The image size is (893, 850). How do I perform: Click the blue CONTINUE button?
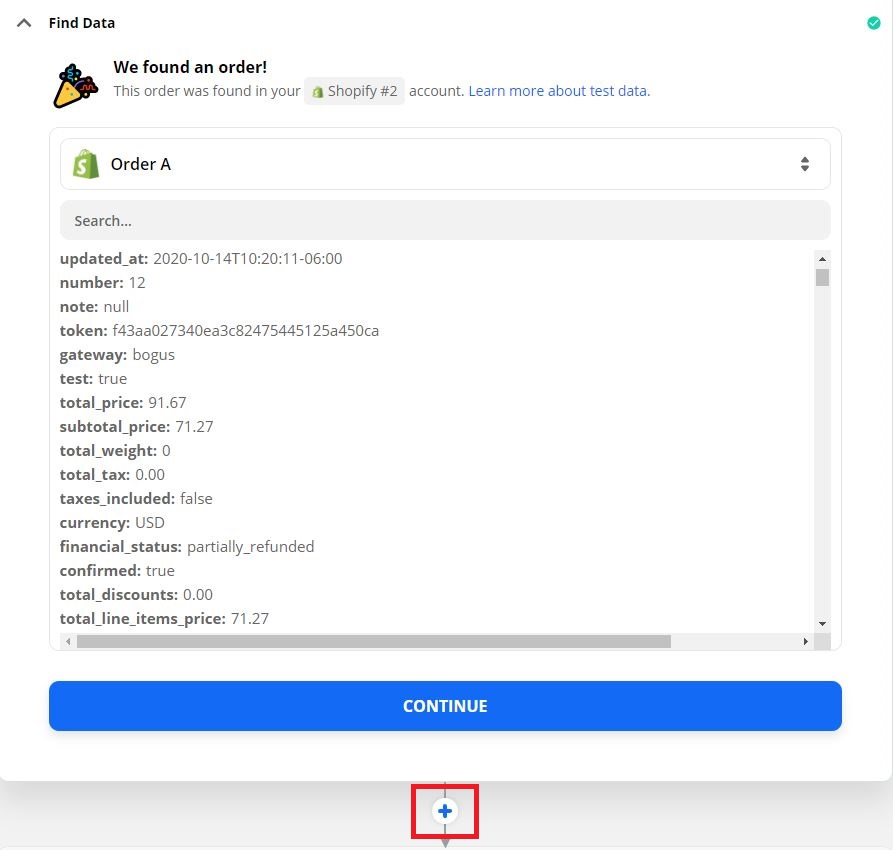pos(445,706)
